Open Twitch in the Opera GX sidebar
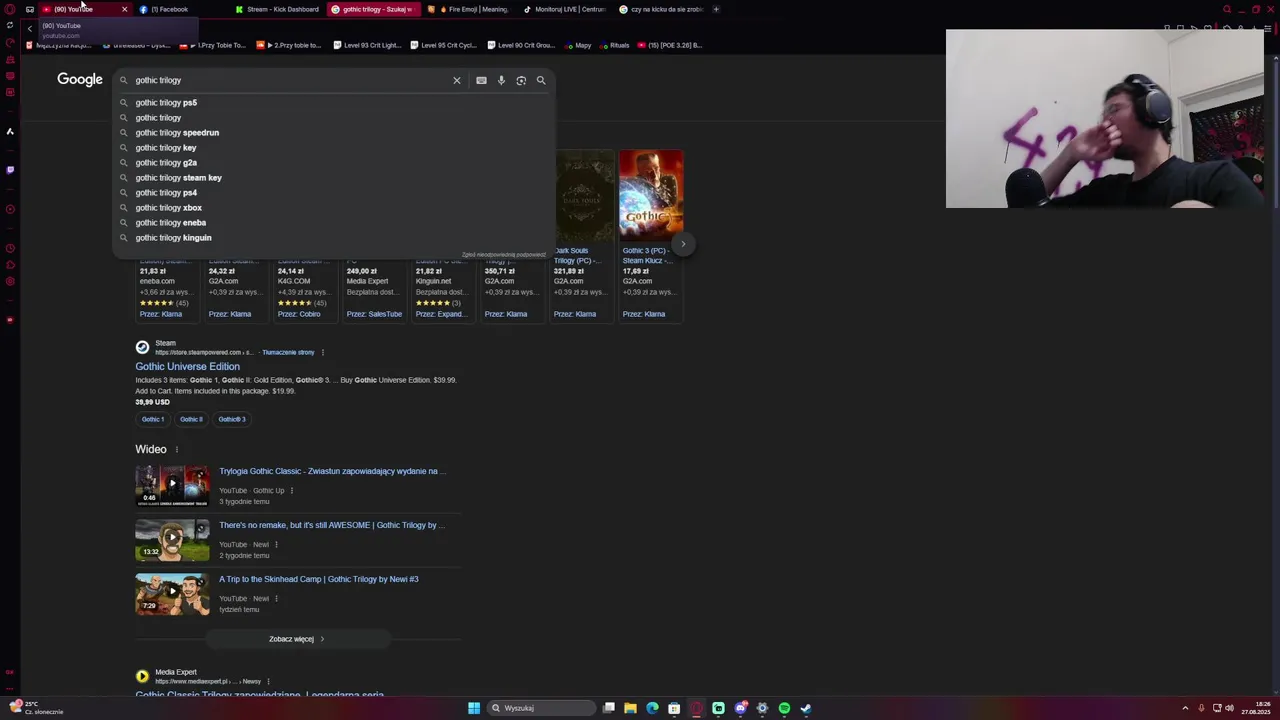Screen dimensions: 1280x720 pyautogui.click(x=10, y=169)
